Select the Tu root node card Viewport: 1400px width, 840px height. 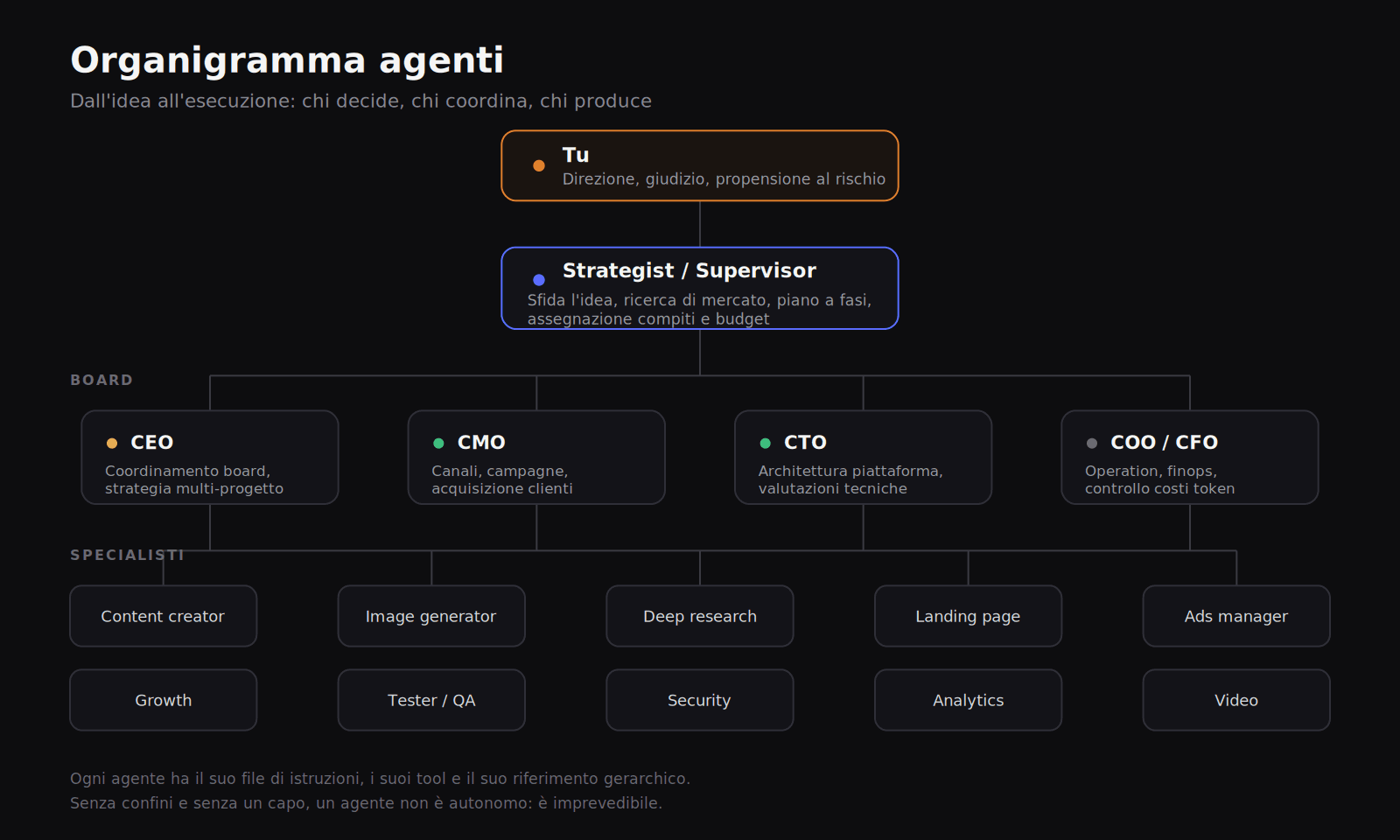(x=700, y=165)
